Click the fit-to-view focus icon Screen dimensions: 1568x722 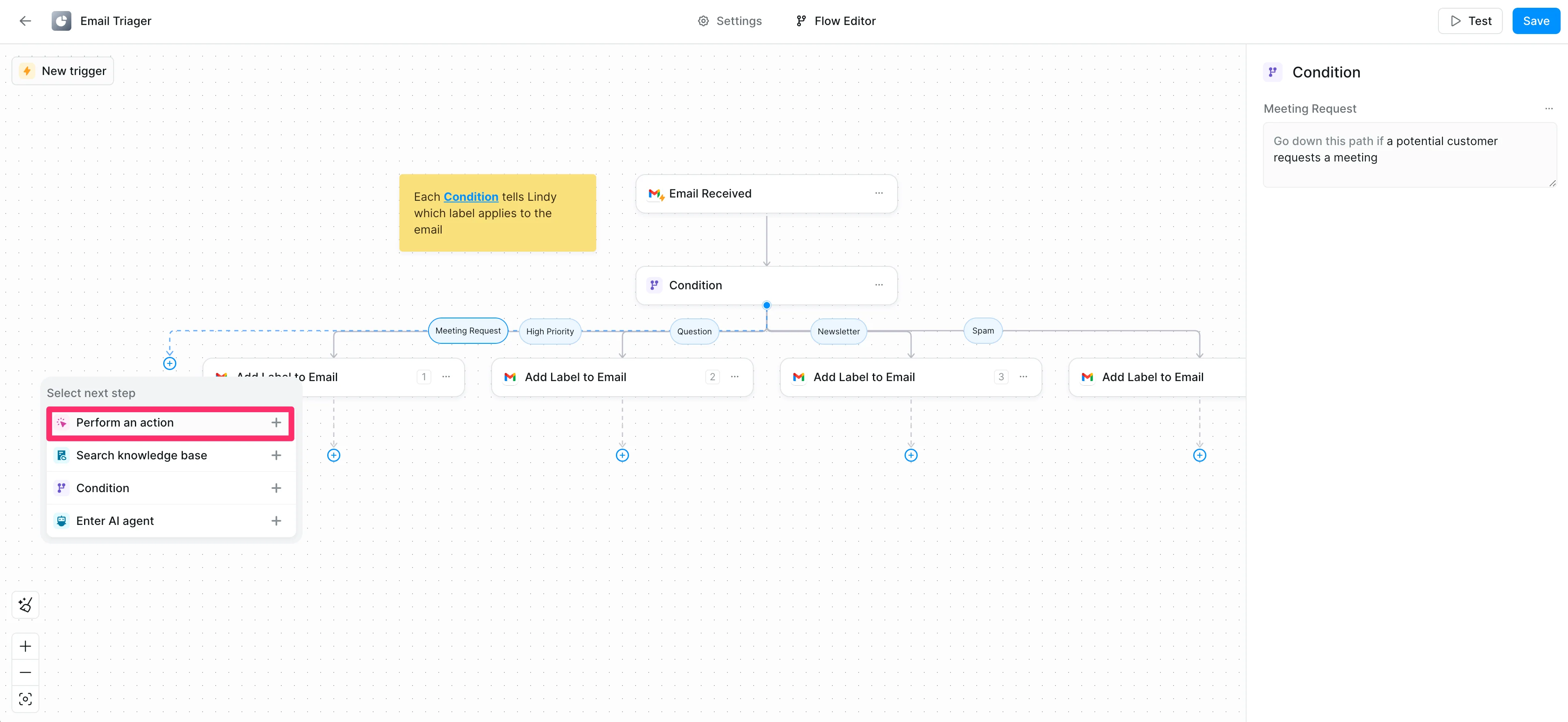[25, 698]
